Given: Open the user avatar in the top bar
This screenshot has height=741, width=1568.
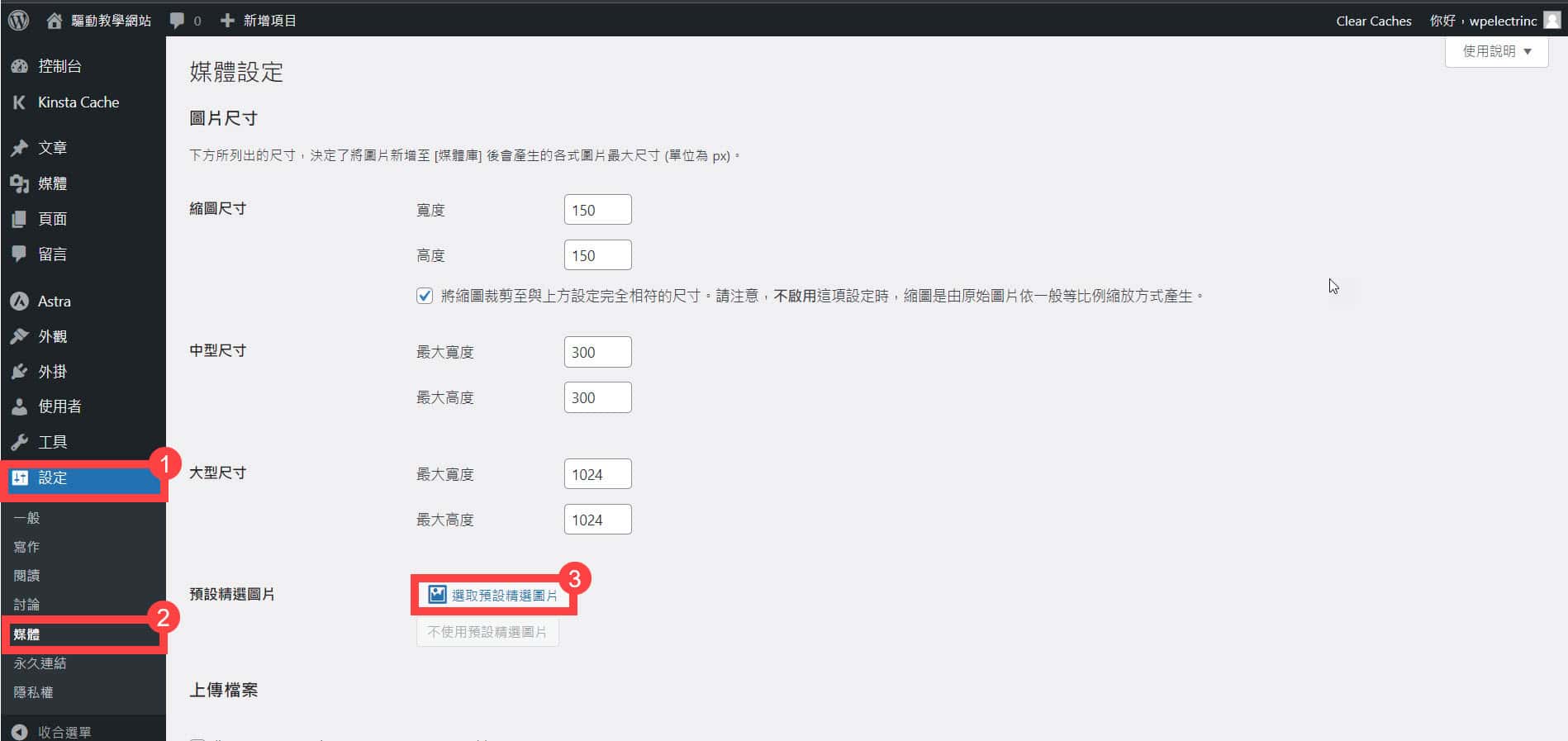Looking at the screenshot, I should coord(1552,20).
